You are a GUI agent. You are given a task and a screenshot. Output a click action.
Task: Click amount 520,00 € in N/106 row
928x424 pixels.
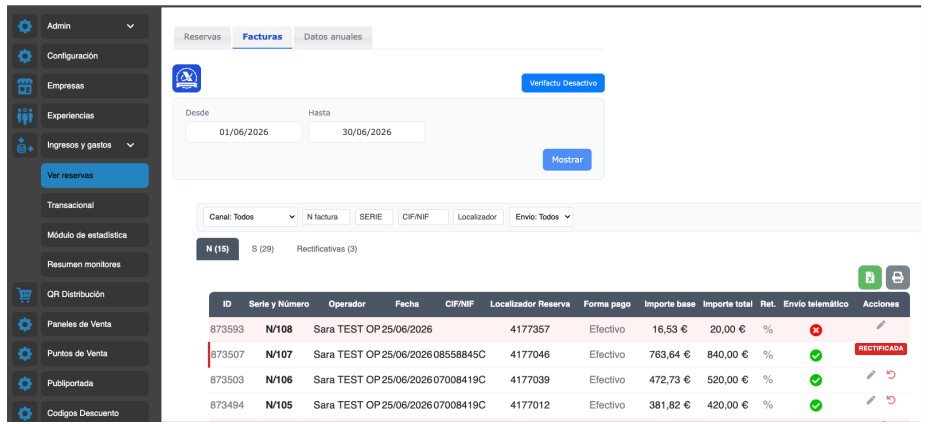[x=727, y=380]
